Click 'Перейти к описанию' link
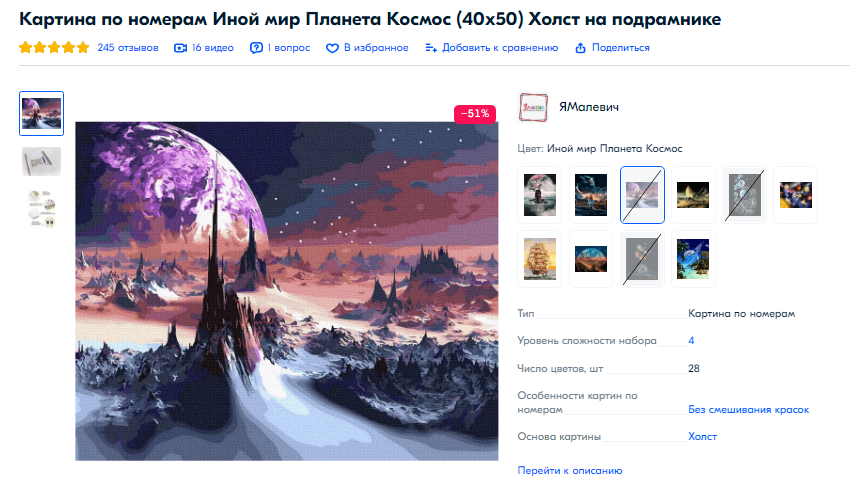 (570, 471)
